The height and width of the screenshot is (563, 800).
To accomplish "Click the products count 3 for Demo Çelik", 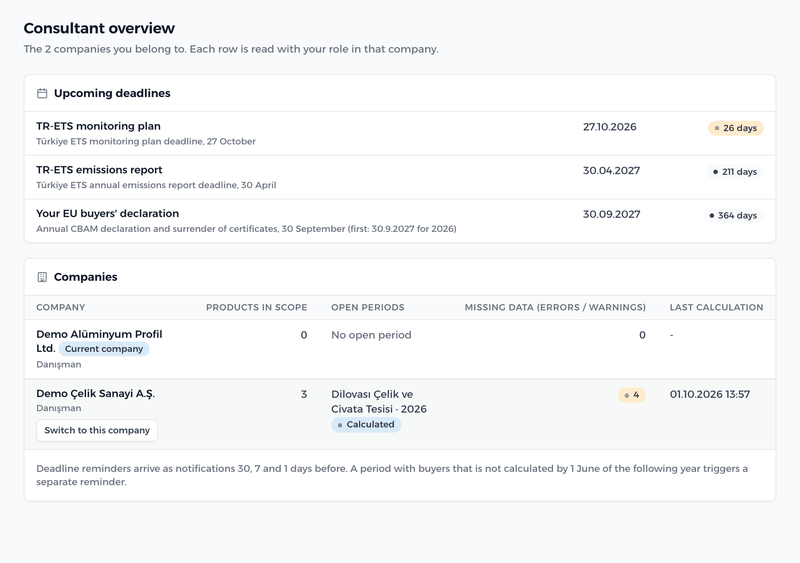I will pos(304,394).
